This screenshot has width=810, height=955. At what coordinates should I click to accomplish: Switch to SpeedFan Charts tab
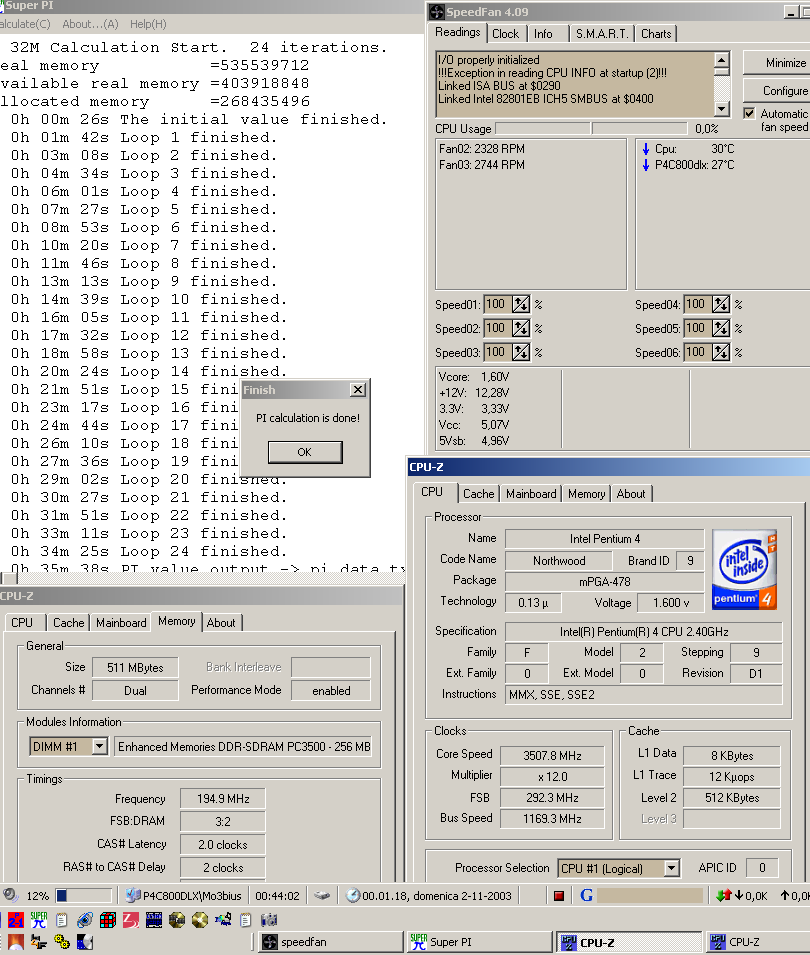click(x=656, y=34)
